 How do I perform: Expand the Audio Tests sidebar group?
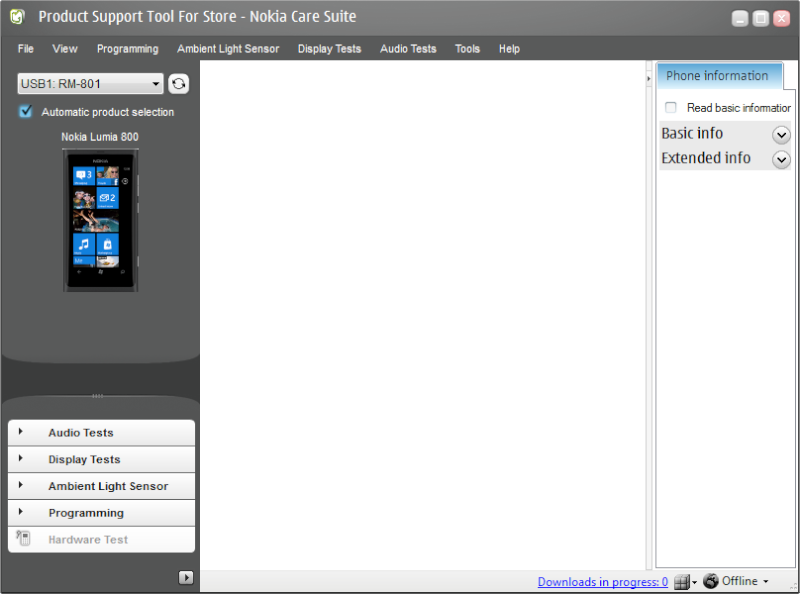point(102,433)
